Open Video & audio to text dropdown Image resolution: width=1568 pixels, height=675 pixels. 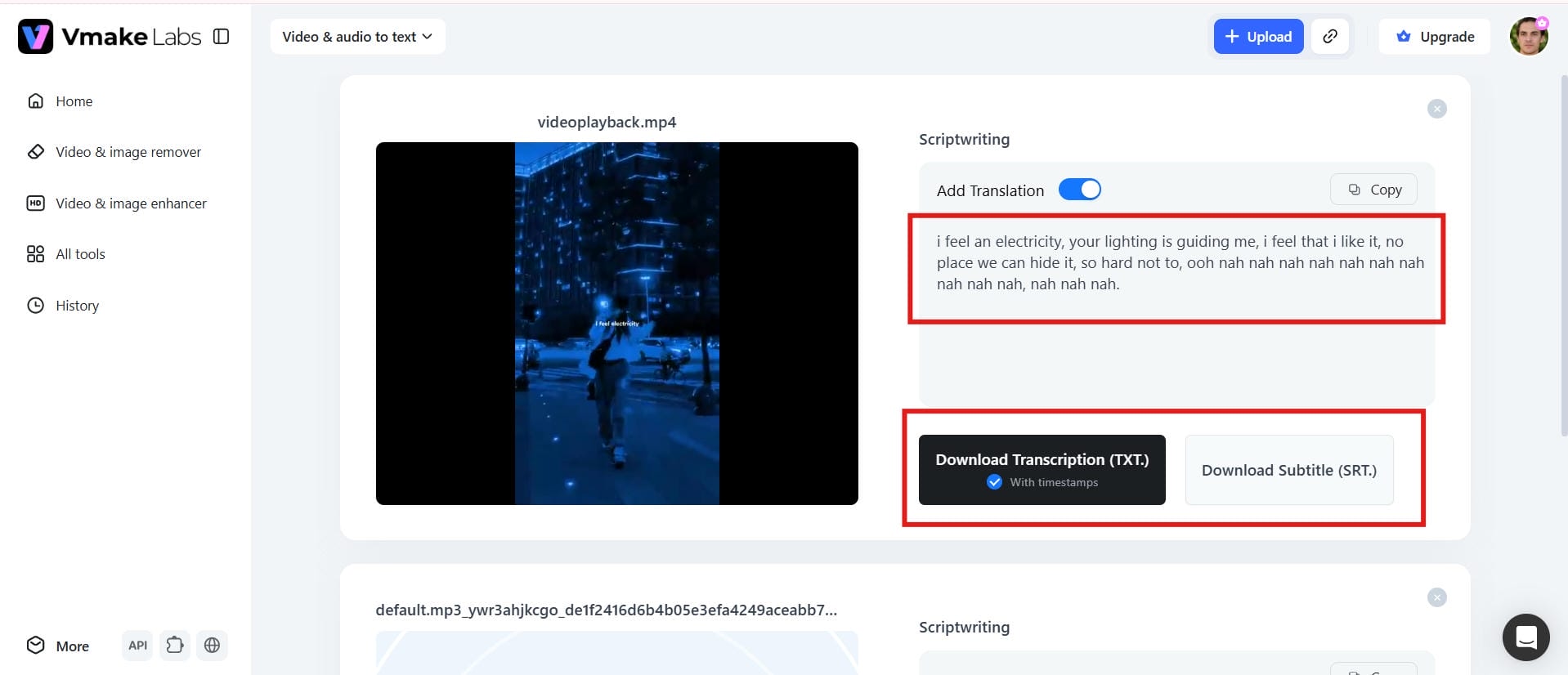357,37
